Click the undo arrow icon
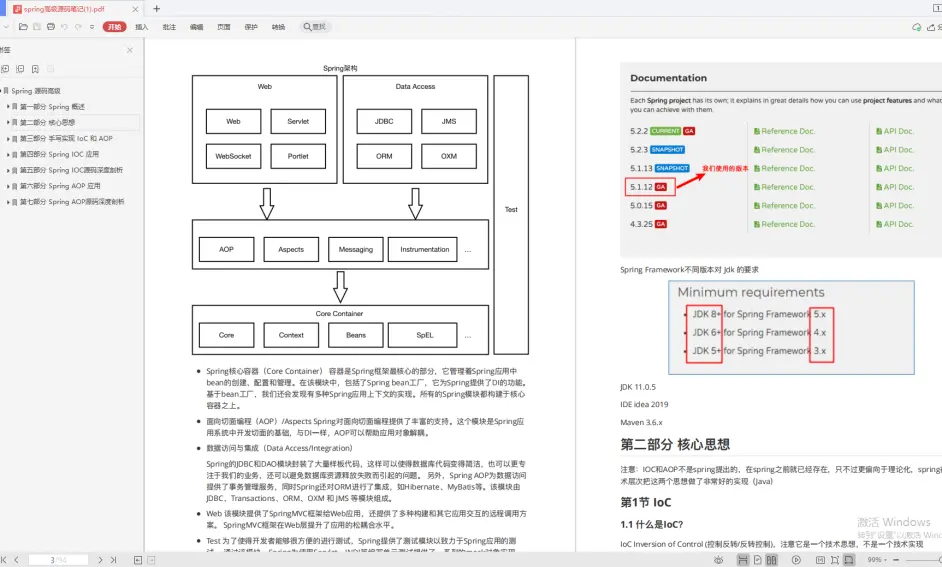This screenshot has height=567, width=942. point(64,26)
